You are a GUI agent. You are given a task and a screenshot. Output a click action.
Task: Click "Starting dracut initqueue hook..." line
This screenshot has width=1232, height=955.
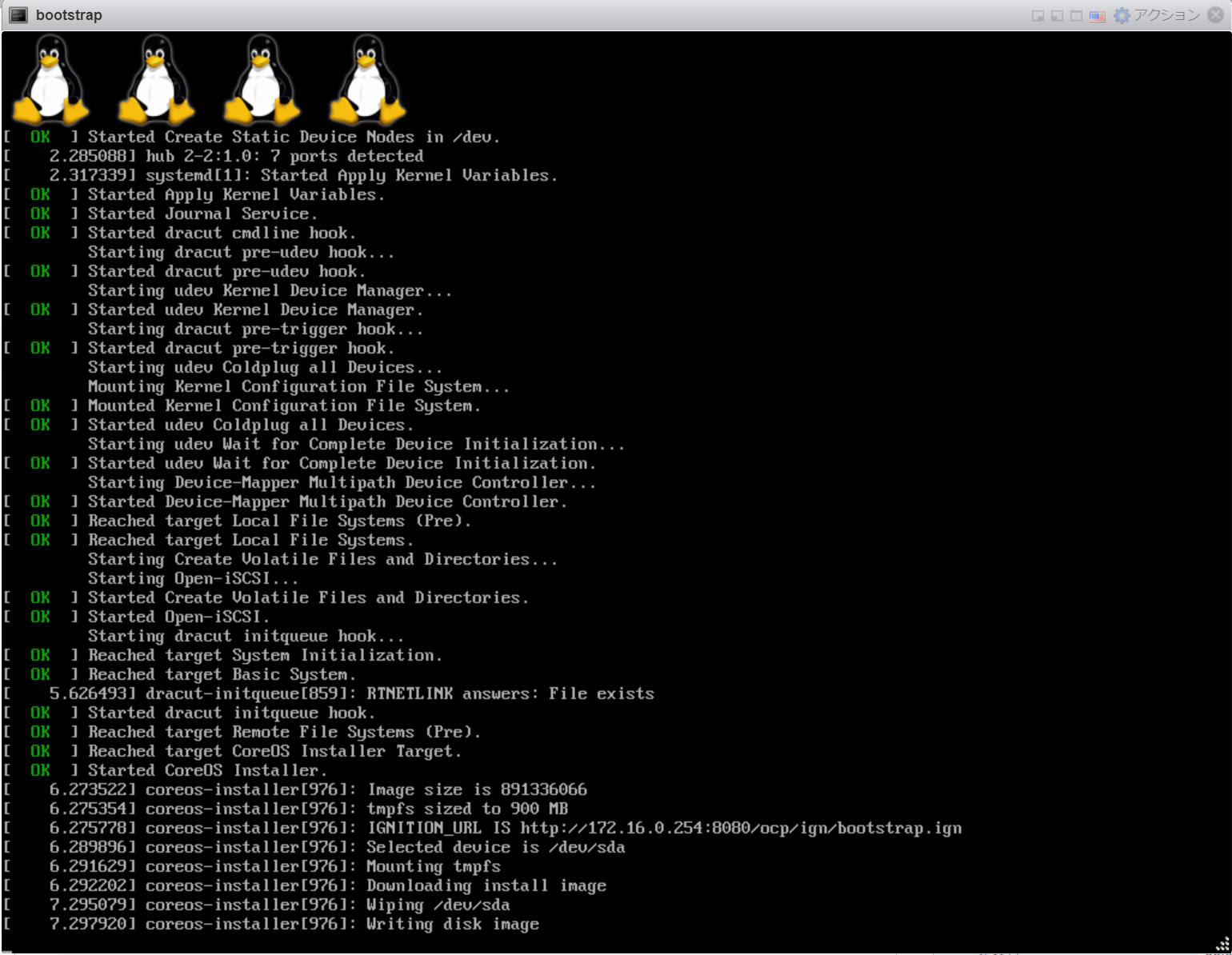(x=246, y=636)
